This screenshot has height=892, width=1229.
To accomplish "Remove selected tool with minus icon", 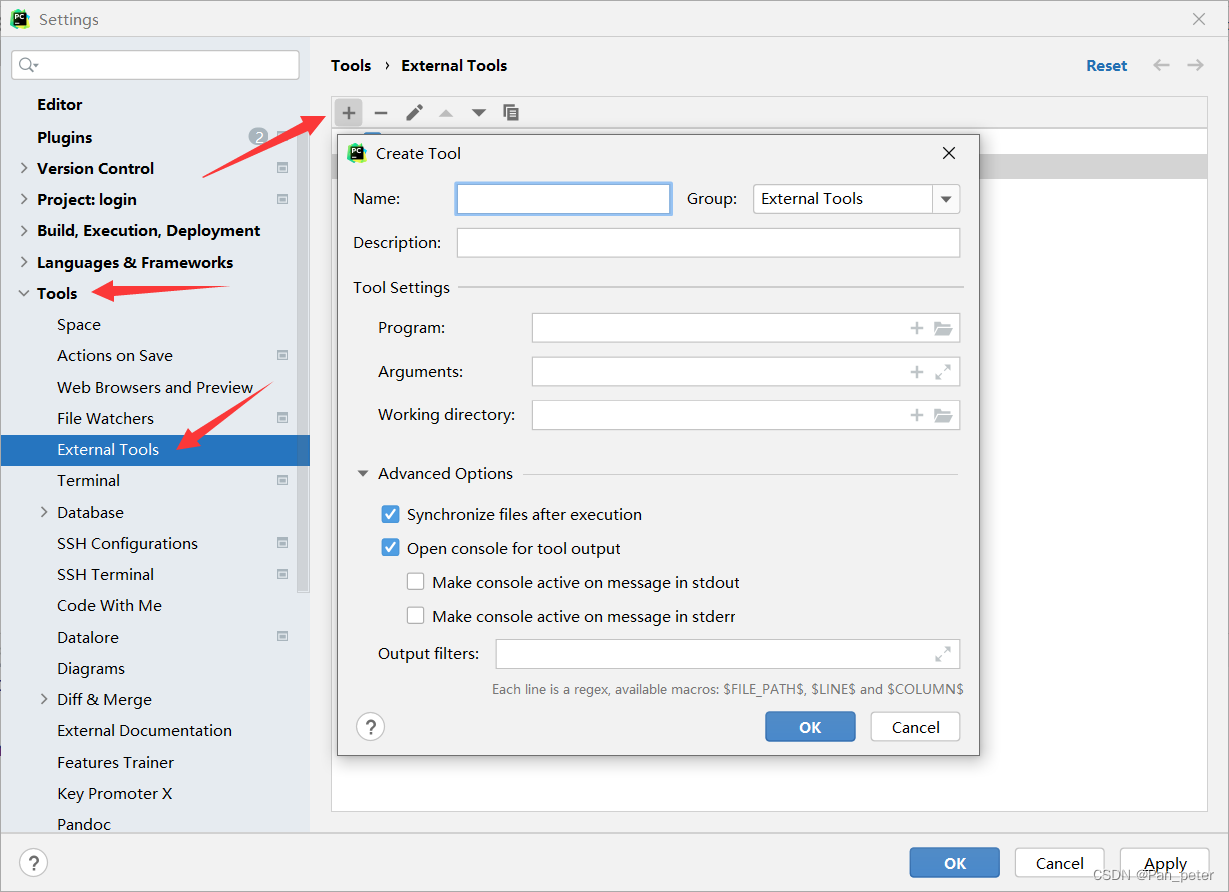I will pos(381,112).
